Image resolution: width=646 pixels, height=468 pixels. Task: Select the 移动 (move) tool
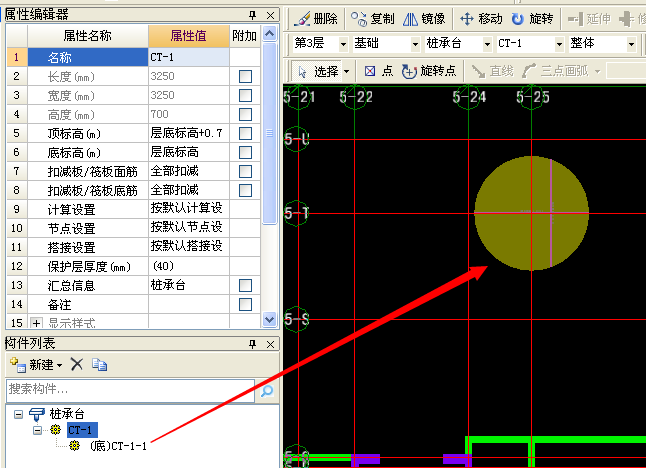(481, 19)
